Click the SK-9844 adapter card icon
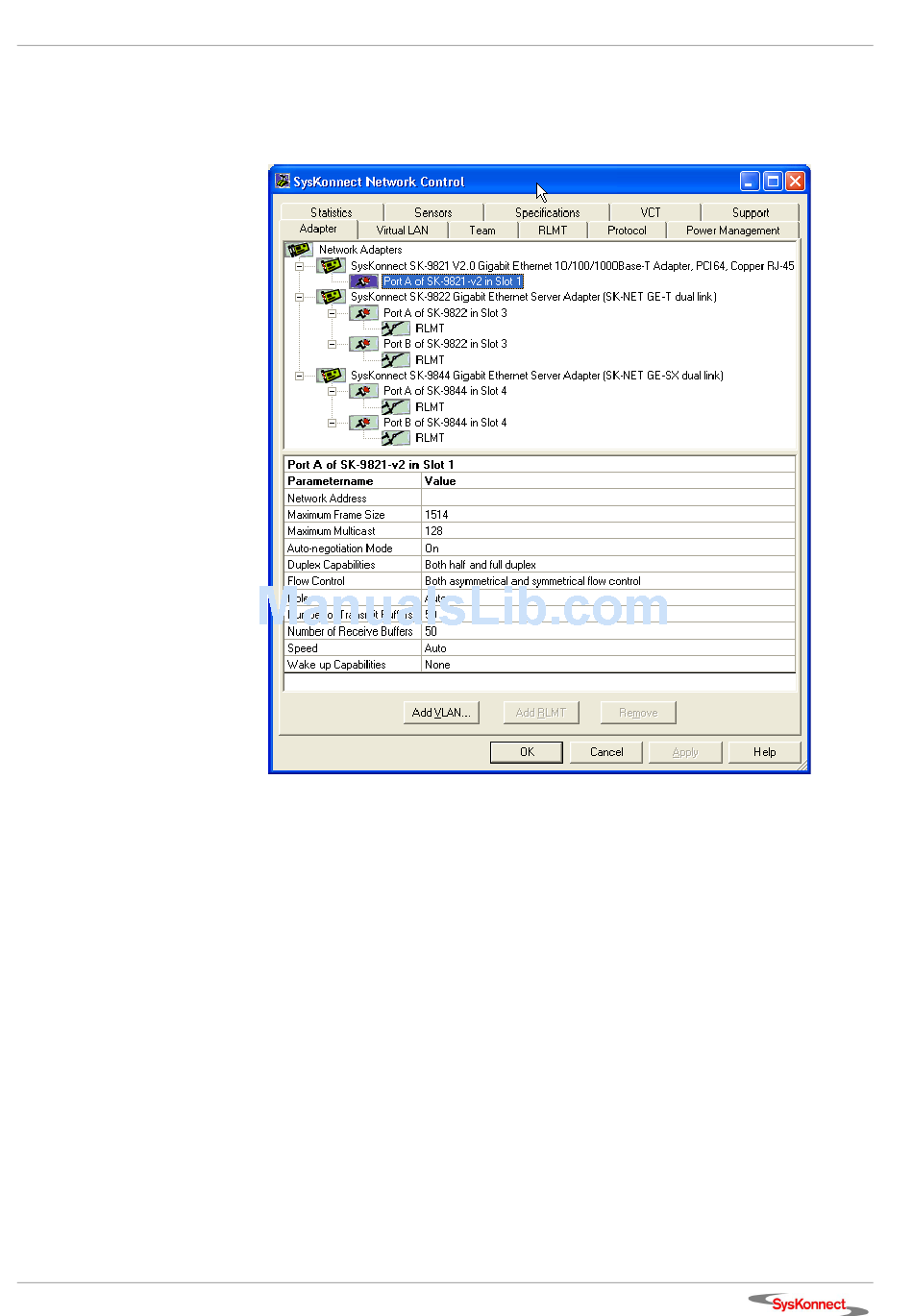Image resolution: width=913 pixels, height=1316 pixels. click(x=332, y=376)
